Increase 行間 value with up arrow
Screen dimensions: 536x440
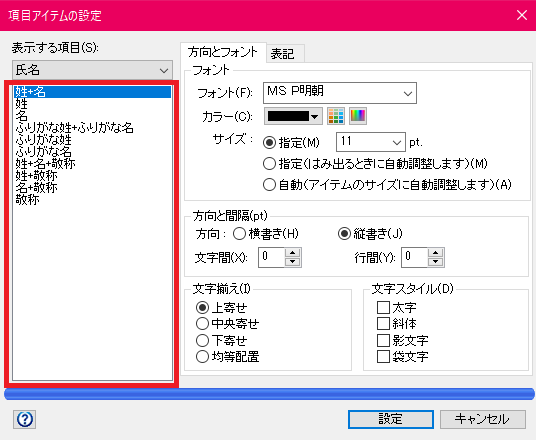[x=436, y=253]
